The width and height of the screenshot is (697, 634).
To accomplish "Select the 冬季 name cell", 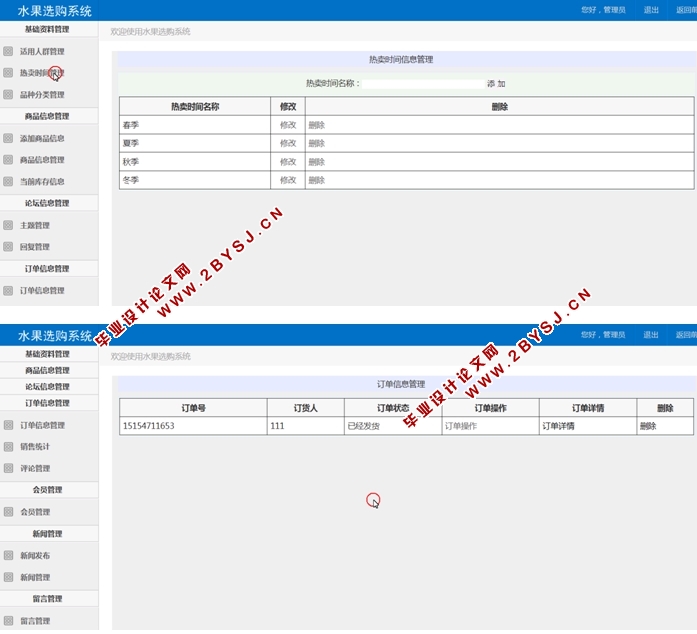I will tap(195, 180).
